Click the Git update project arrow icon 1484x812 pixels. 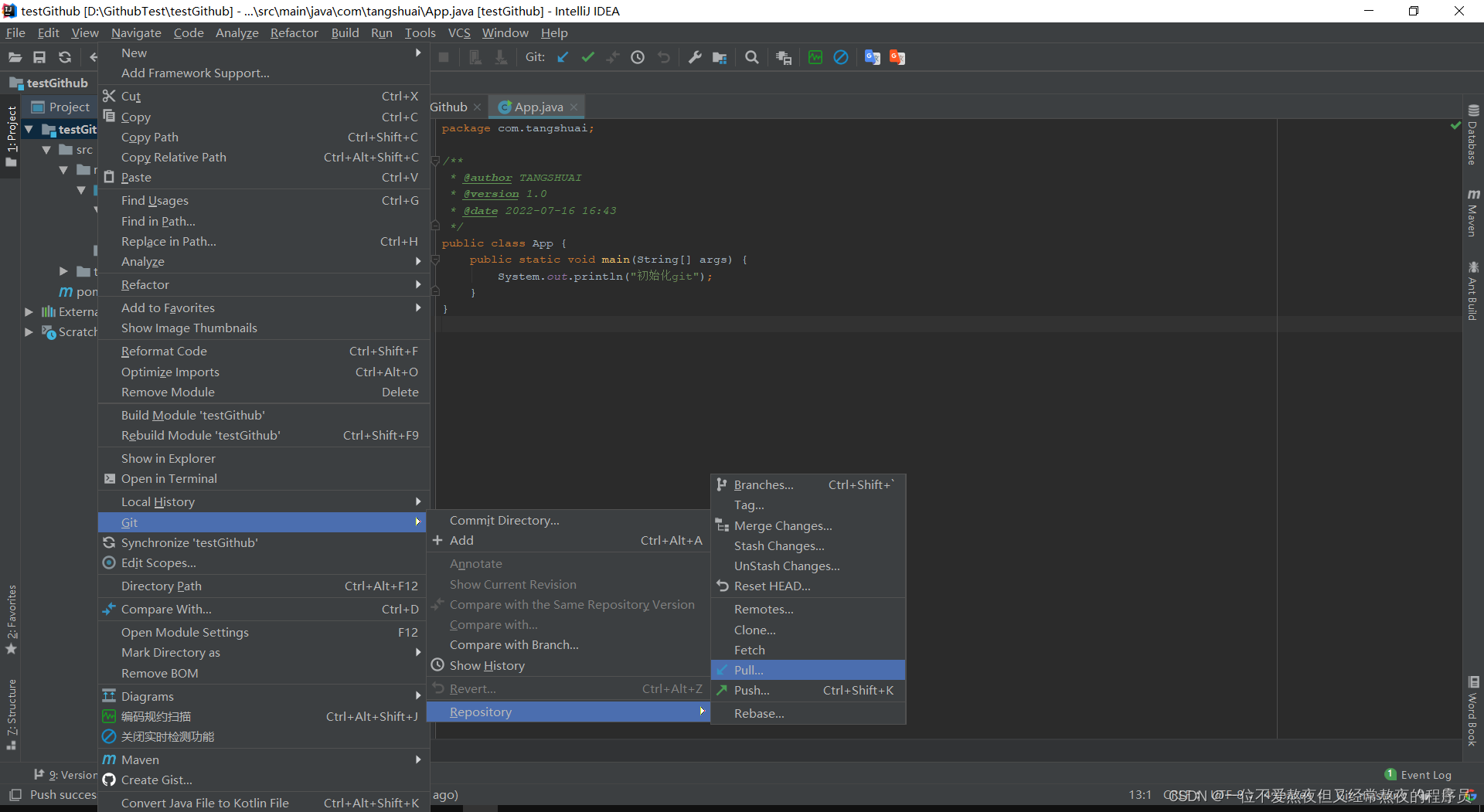point(563,57)
